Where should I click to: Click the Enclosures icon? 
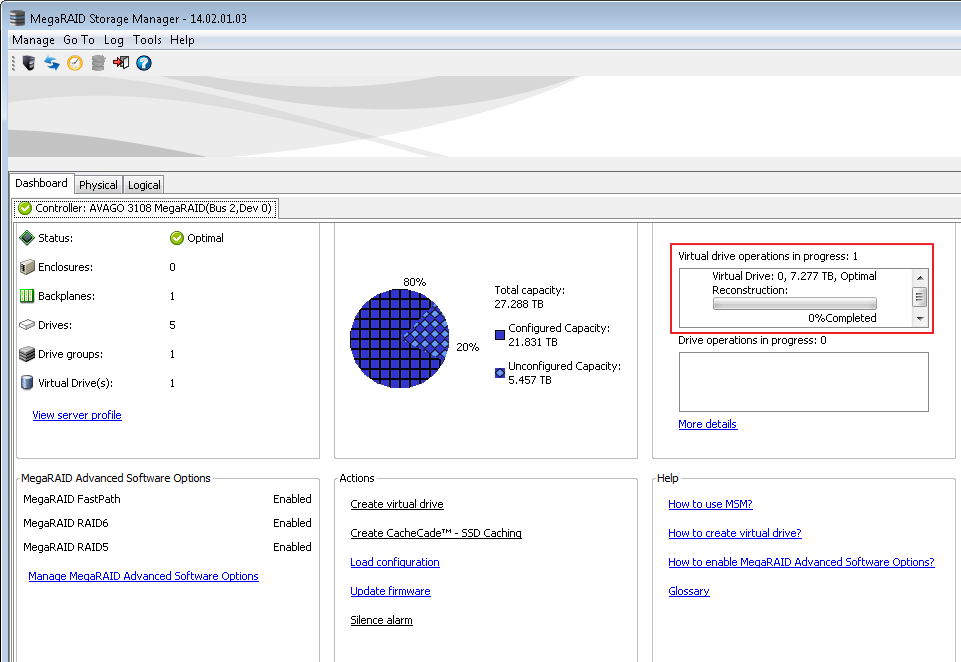tap(27, 267)
